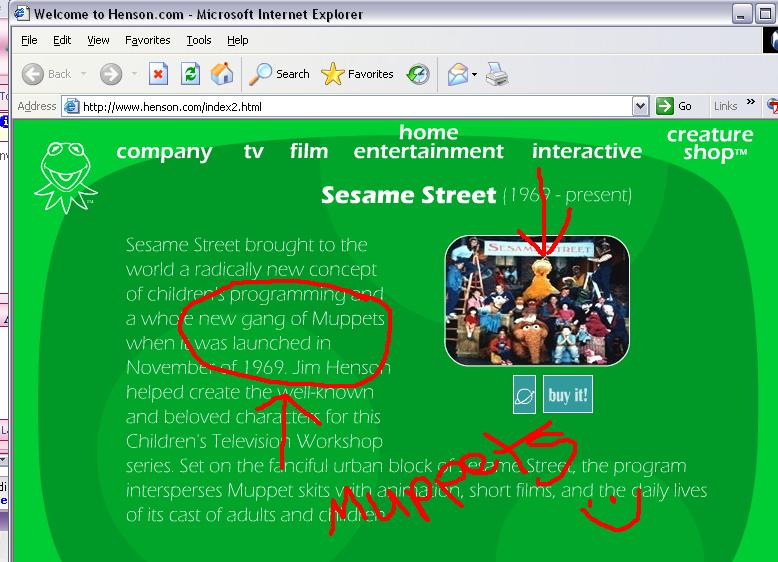Print the page using printer icon

coord(497,74)
